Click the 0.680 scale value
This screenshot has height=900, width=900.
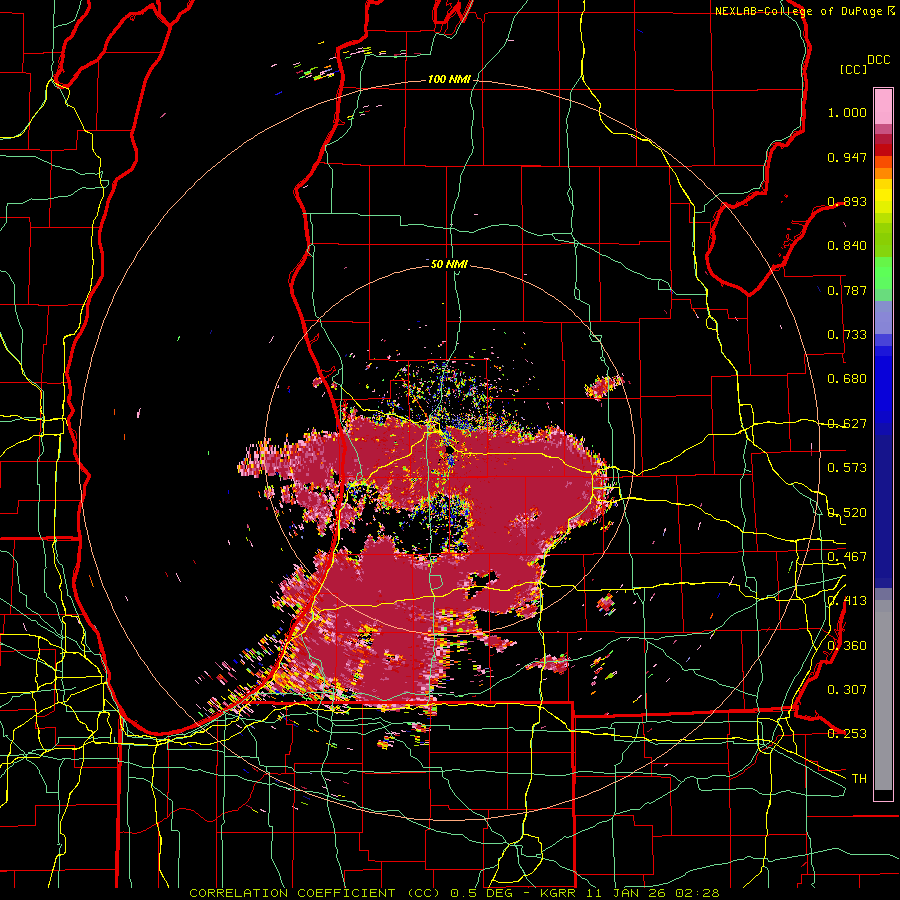(x=847, y=379)
